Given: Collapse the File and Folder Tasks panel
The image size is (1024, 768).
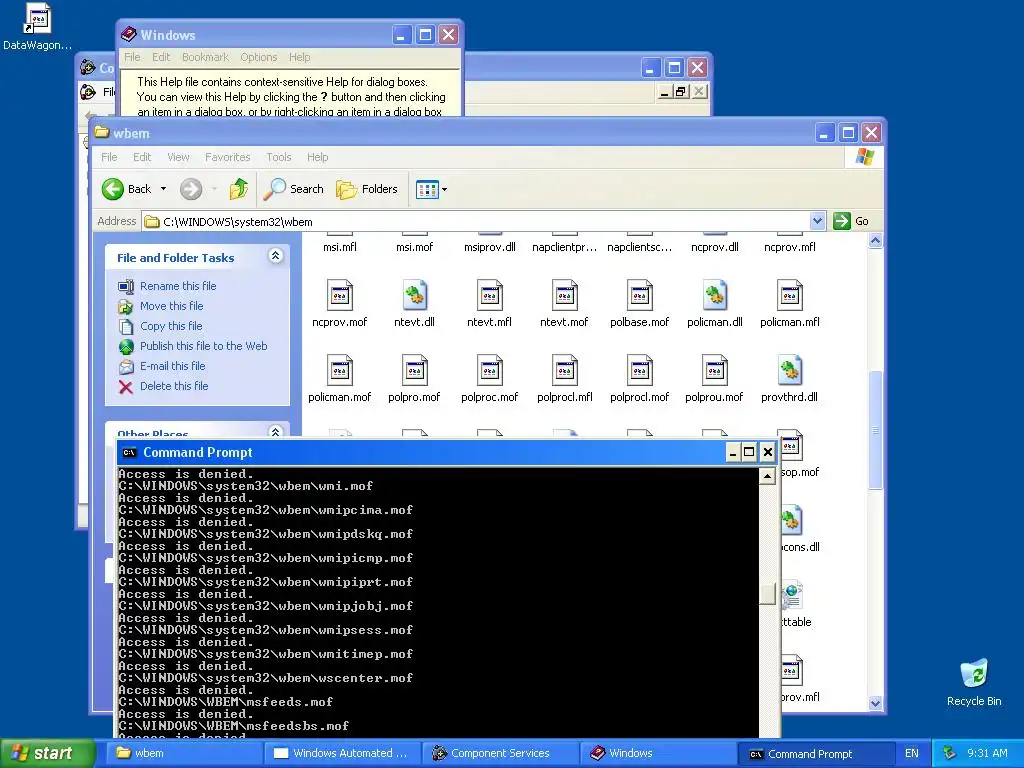Looking at the screenshot, I should 276,256.
